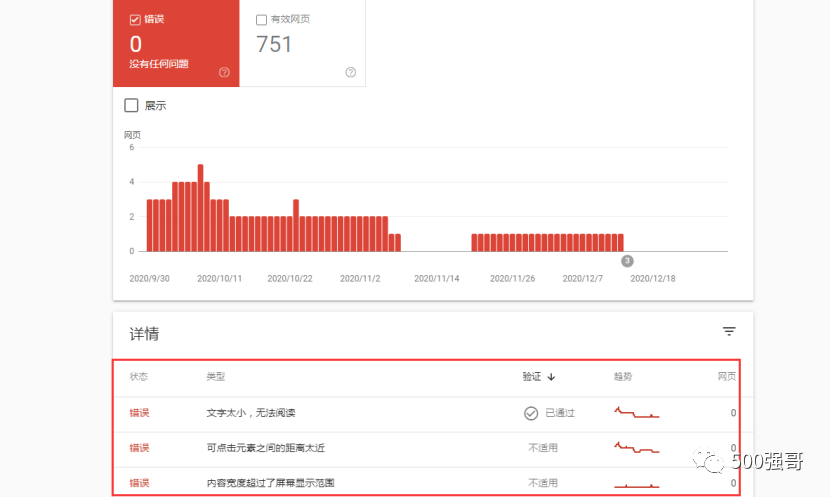830x497 pixels.
Task: Open help icon on the 有效网页 card
Action: click(x=350, y=73)
